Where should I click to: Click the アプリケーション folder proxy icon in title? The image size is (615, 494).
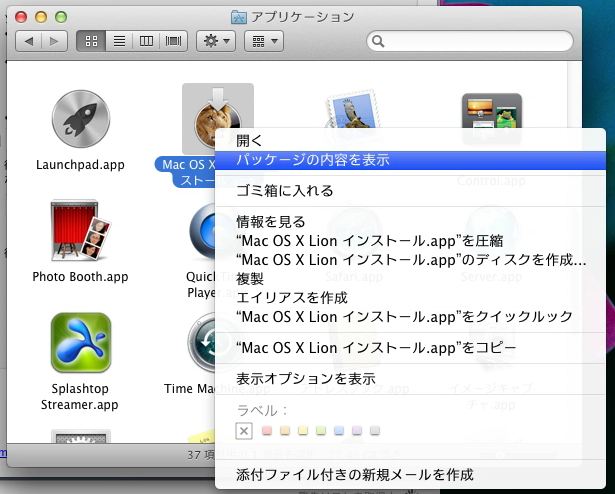point(239,17)
